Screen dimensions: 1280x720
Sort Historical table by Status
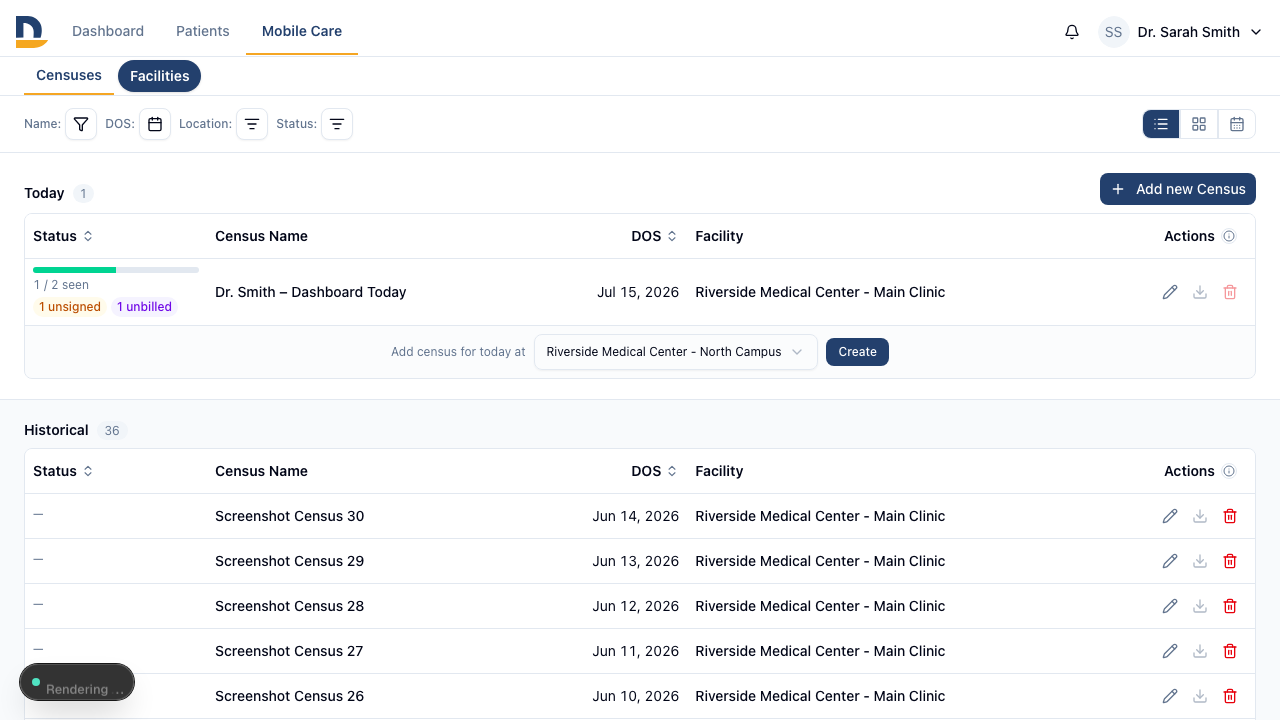click(63, 471)
